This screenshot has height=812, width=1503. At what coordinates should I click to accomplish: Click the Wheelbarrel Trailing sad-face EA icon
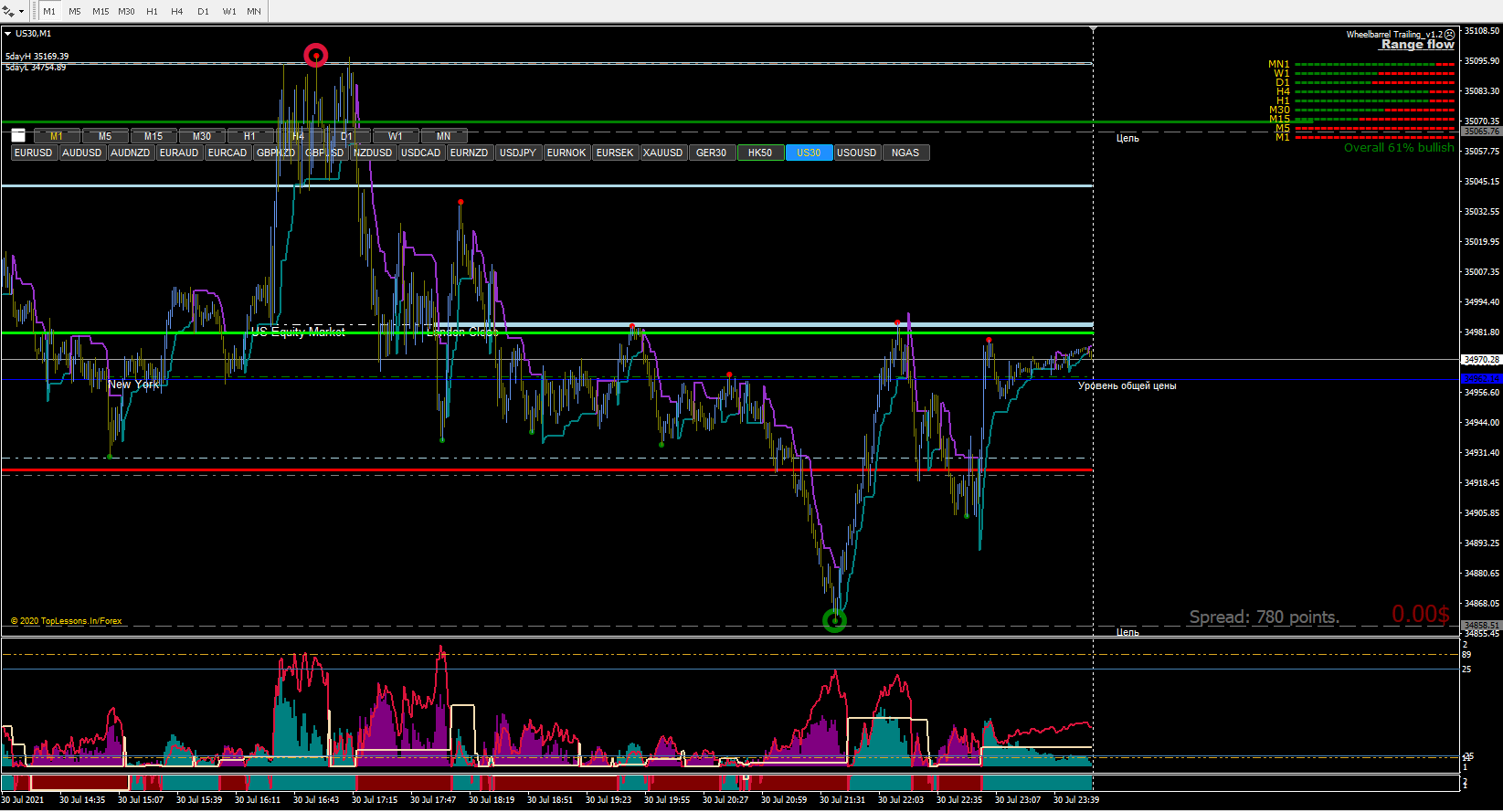[x=1449, y=35]
